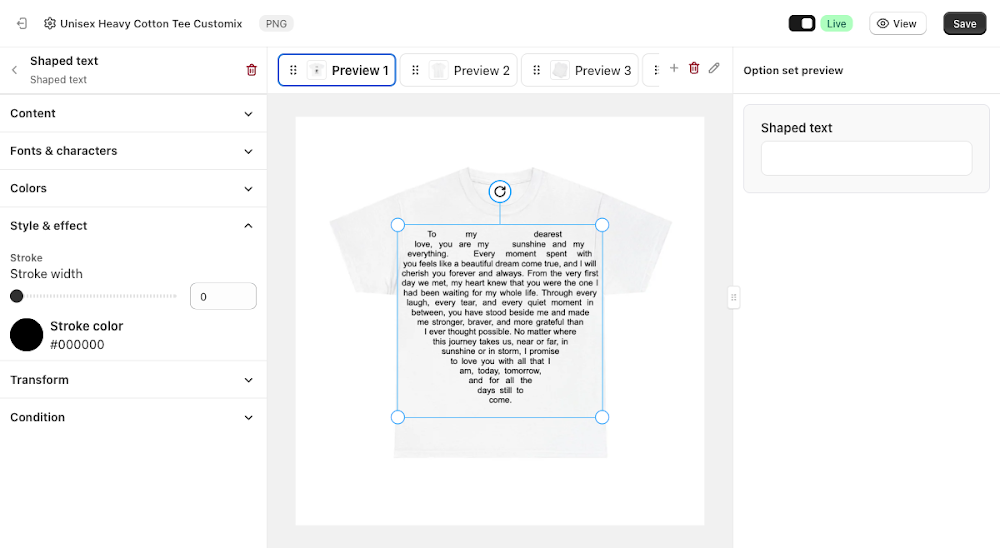Click the Shaped text layer title
1000x548 pixels.
[x=64, y=61]
